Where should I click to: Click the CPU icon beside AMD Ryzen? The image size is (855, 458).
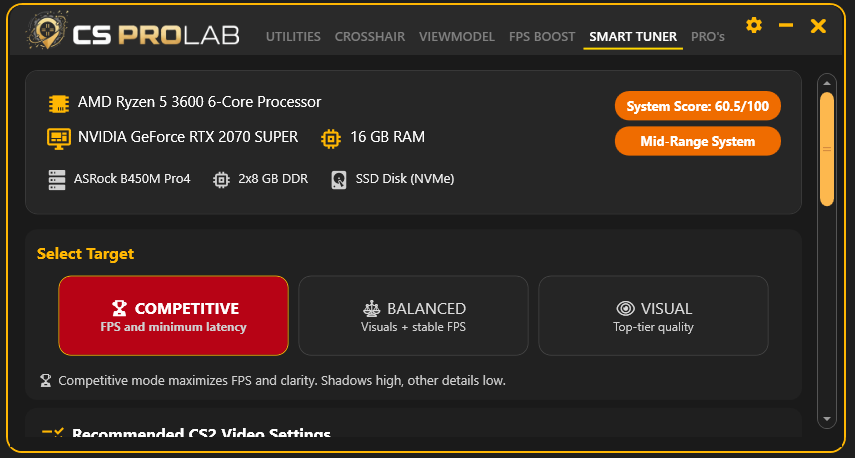click(59, 103)
